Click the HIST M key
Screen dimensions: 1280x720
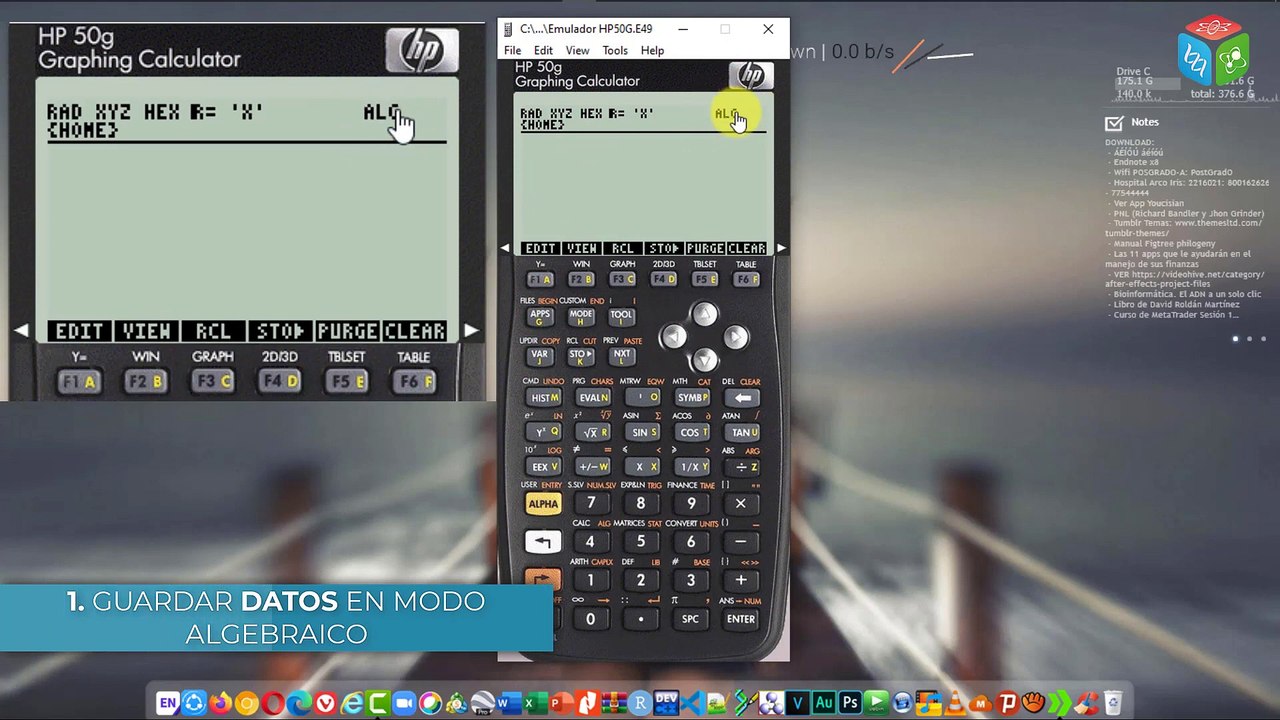pyautogui.click(x=544, y=397)
